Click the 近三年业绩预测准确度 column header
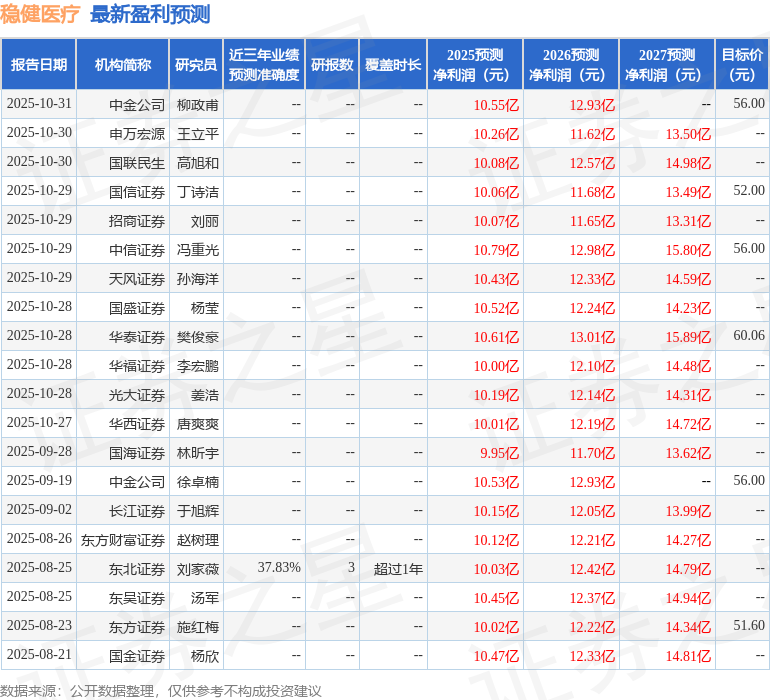This screenshot has height=700, width=770. pyautogui.click(x=264, y=65)
